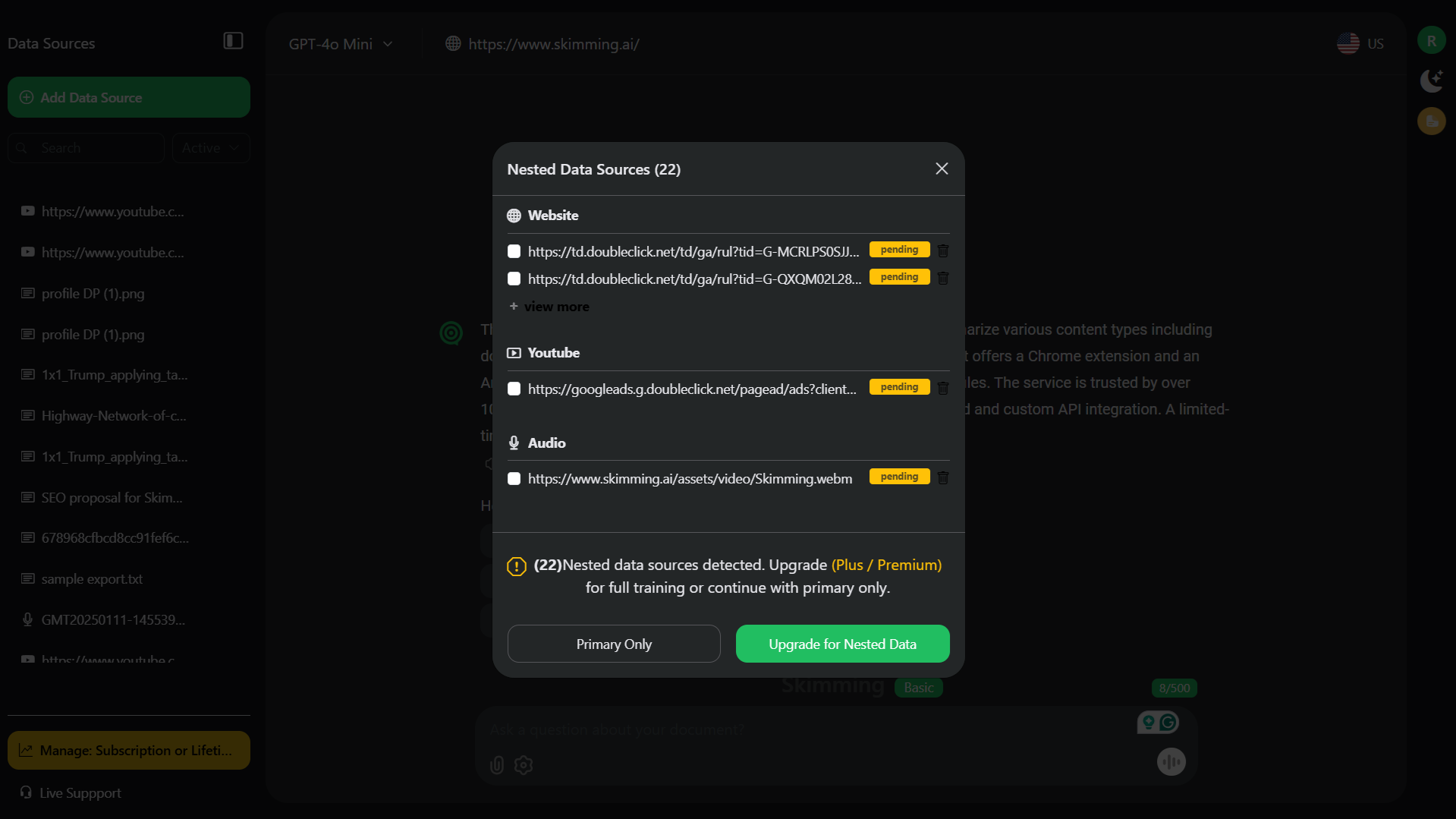Click the attachment paperclip icon
This screenshot has height=819, width=1456.
497,765
